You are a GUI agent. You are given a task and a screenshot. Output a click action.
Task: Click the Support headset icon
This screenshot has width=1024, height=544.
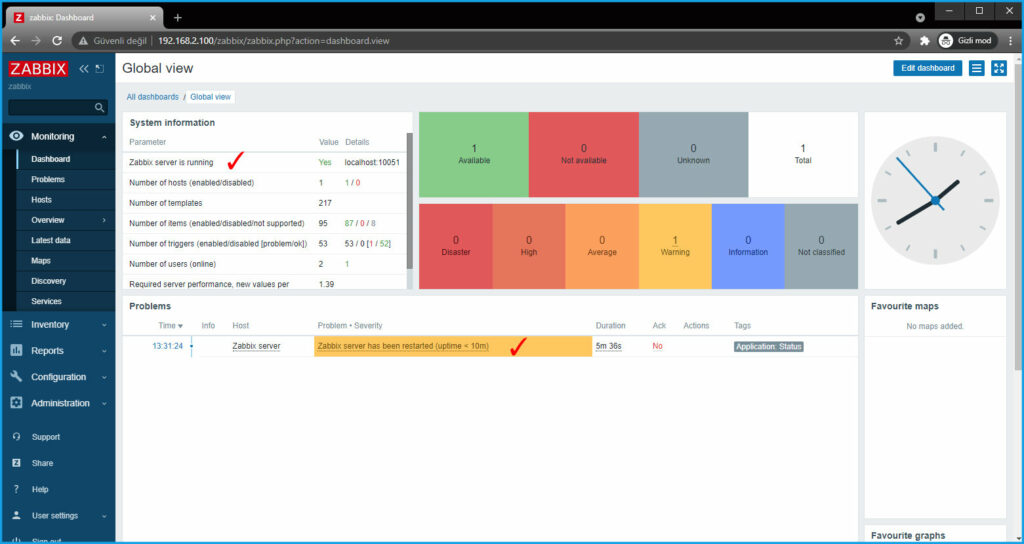tap(17, 437)
